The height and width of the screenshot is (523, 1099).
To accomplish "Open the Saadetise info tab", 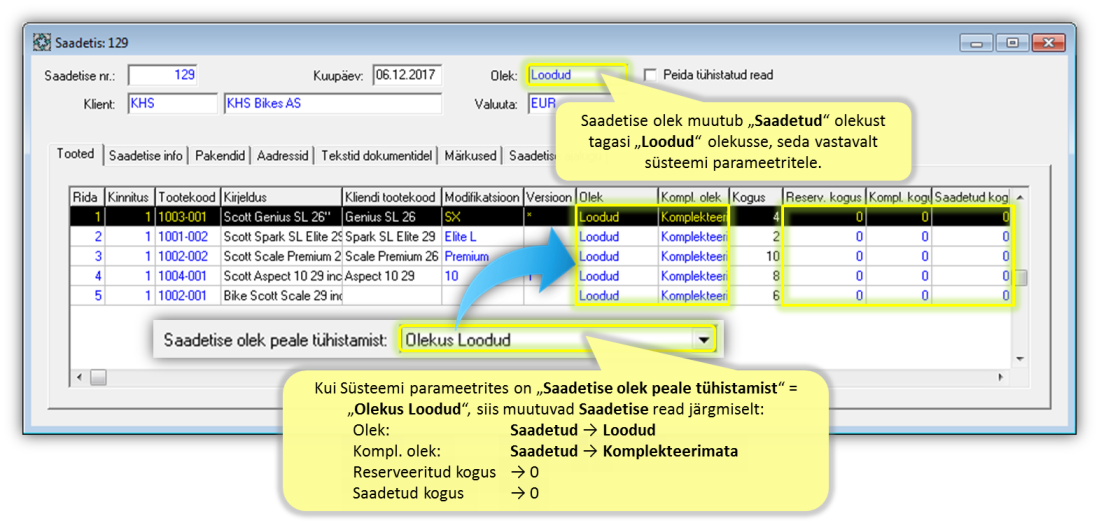I will pos(146,155).
